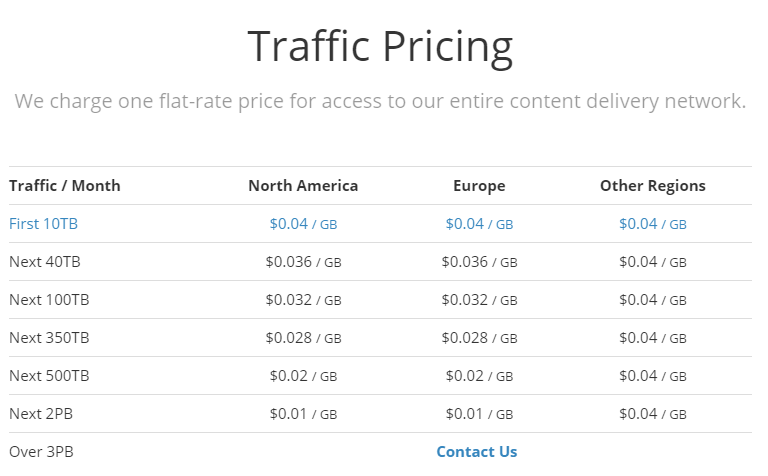Click the North America column header
Screen dimensions: 768x476
[x=303, y=186]
